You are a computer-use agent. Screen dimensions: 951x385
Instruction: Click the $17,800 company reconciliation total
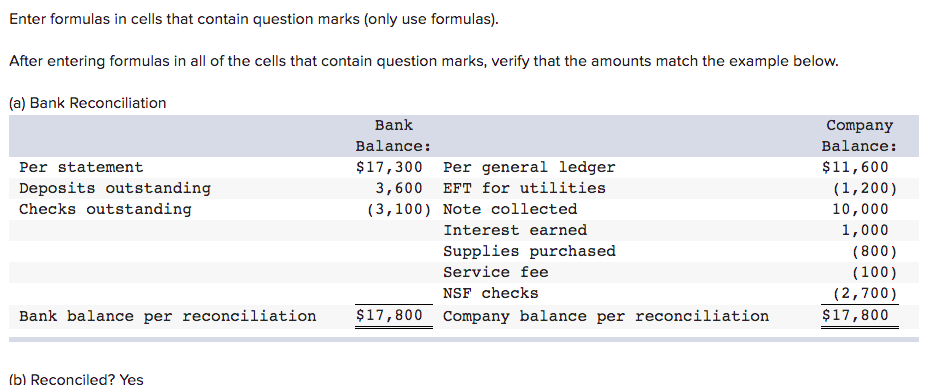tap(855, 316)
